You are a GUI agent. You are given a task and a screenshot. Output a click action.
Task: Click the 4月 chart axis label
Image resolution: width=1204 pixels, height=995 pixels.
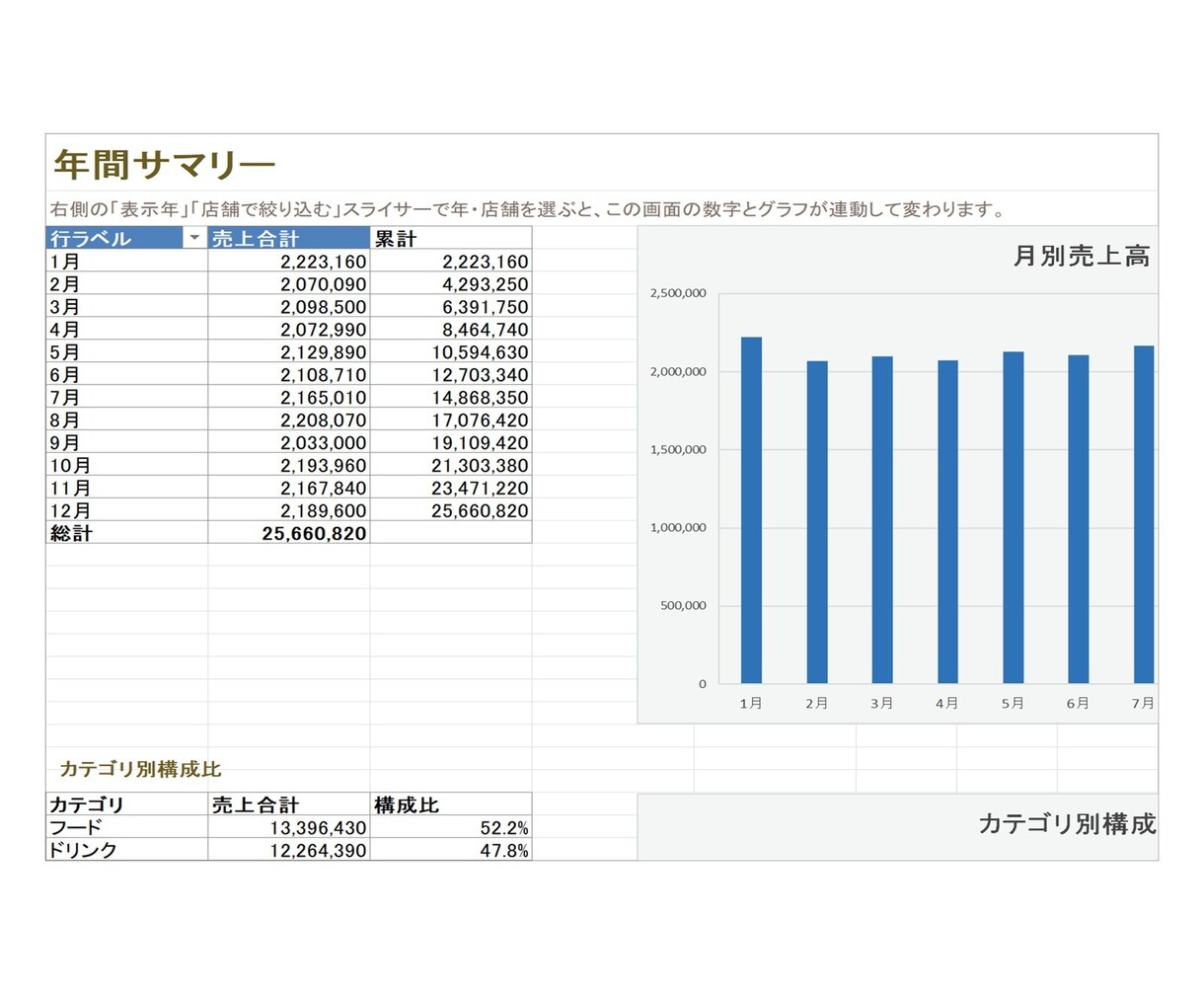point(947,703)
